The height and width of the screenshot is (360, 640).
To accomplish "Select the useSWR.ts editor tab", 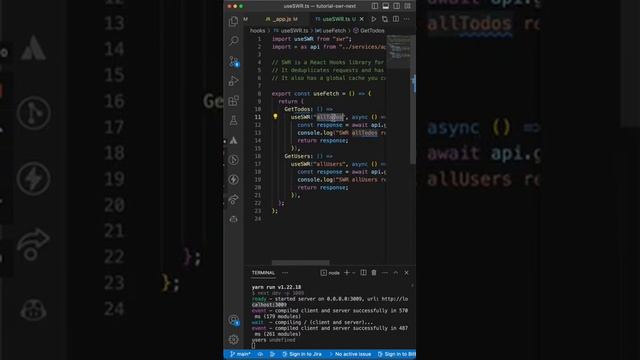I will [336, 19].
